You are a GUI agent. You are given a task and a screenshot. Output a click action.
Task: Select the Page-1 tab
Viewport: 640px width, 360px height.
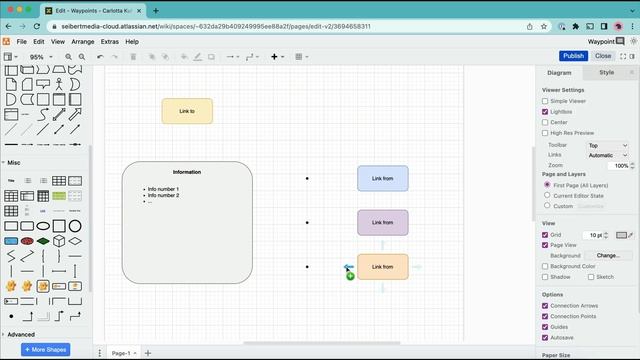point(123,353)
